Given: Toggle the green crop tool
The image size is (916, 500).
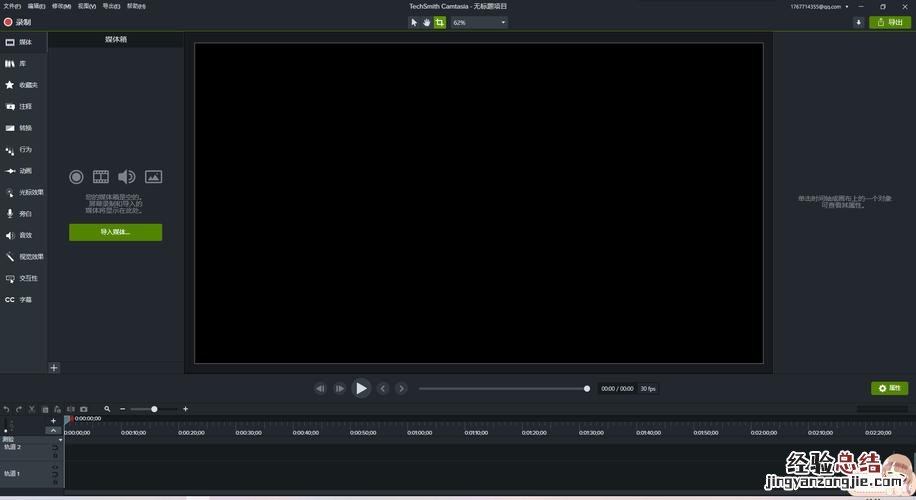Looking at the screenshot, I should (x=439, y=22).
